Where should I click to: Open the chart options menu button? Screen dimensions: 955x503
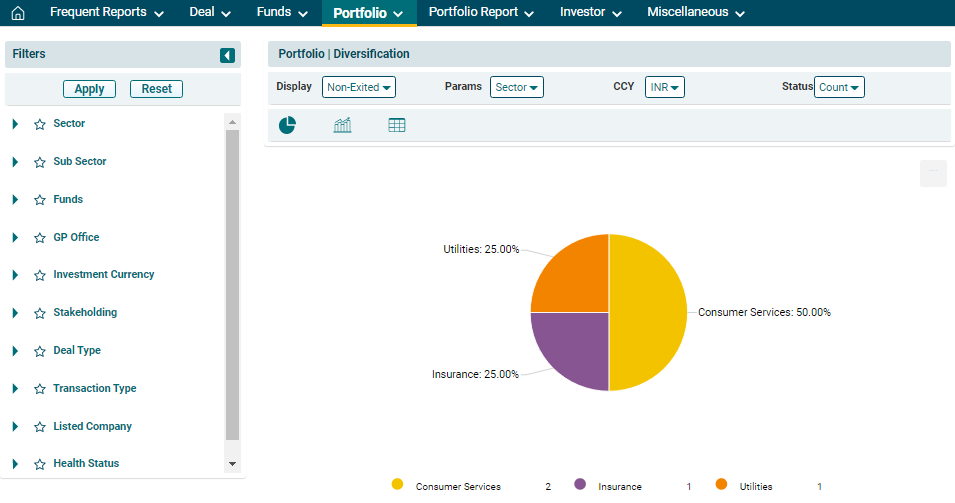tap(932, 173)
